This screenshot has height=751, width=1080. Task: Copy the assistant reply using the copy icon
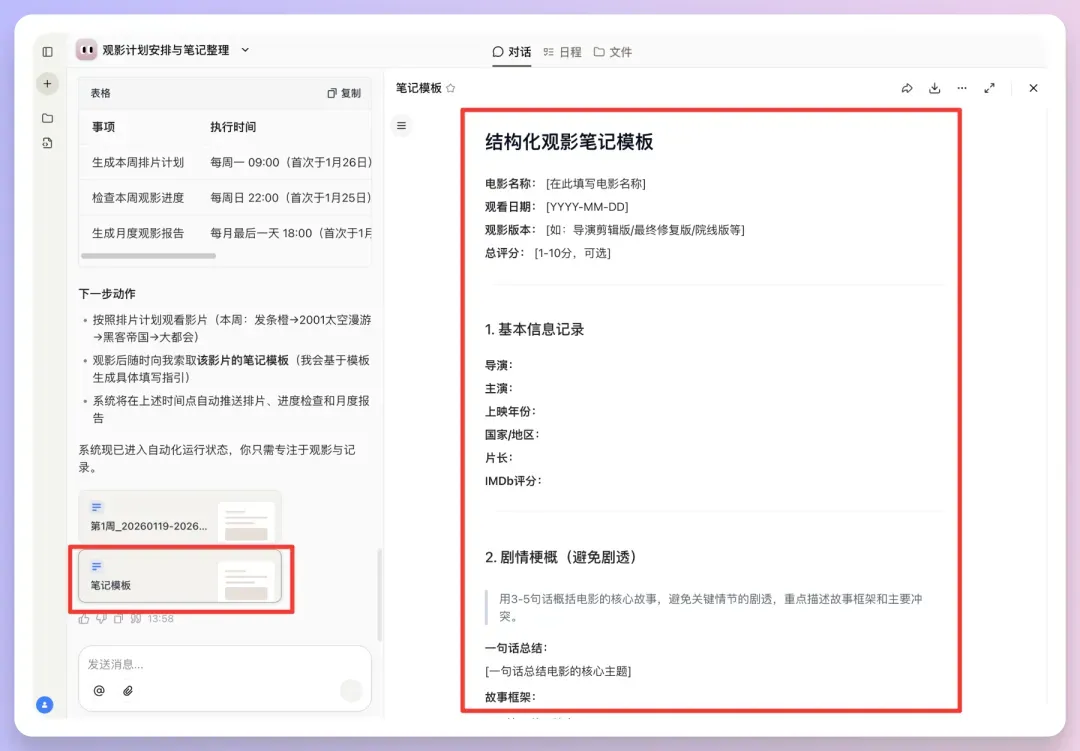(x=119, y=618)
